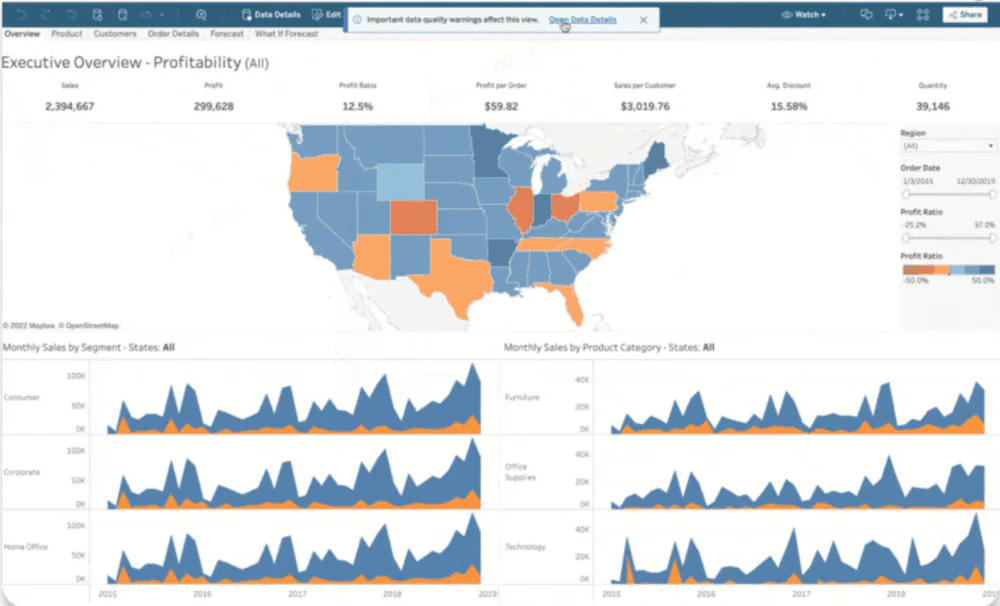Click the Order Date start value 1/3/2015

click(x=918, y=181)
